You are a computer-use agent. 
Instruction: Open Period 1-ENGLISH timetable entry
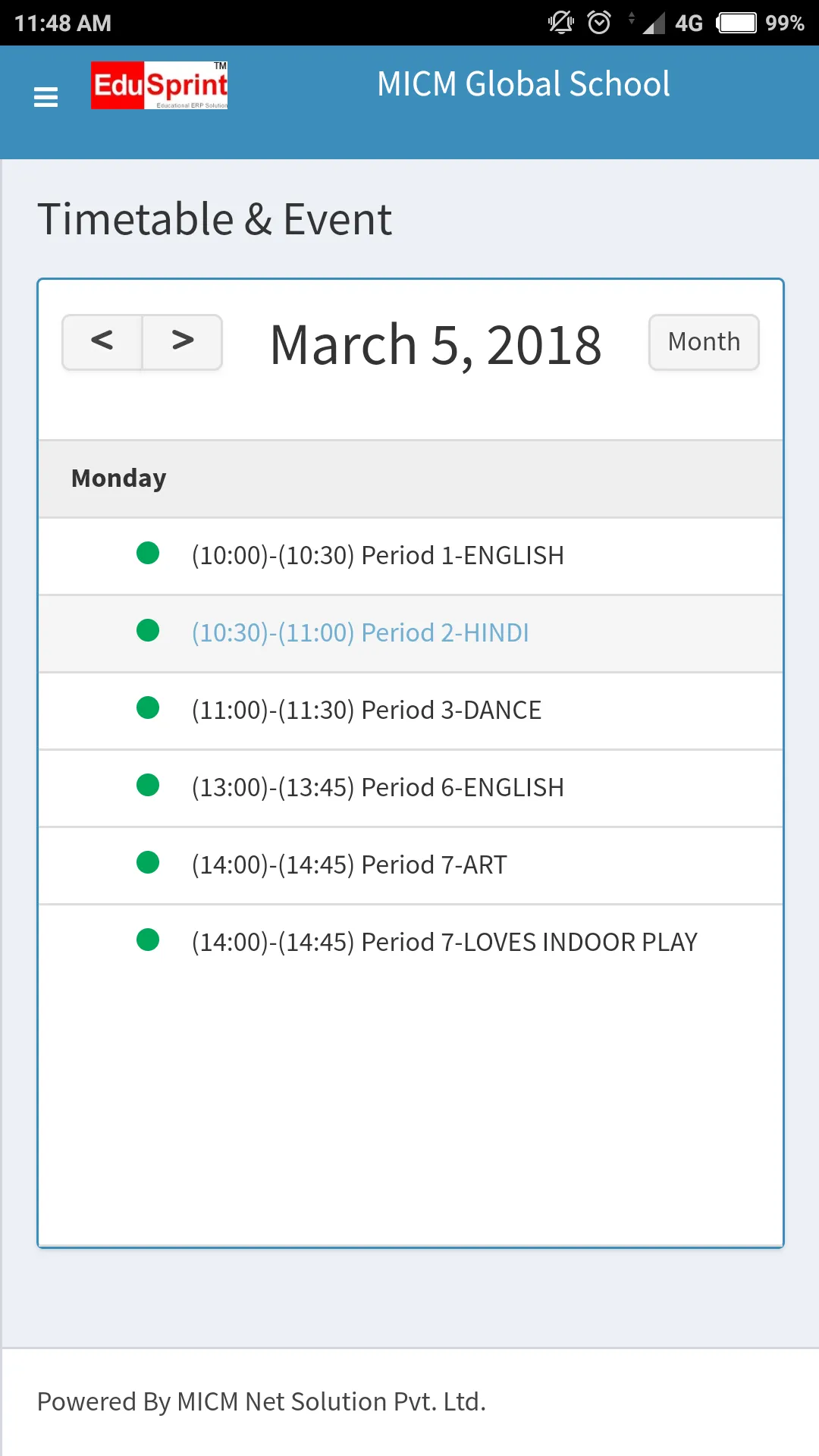pyautogui.click(x=378, y=555)
